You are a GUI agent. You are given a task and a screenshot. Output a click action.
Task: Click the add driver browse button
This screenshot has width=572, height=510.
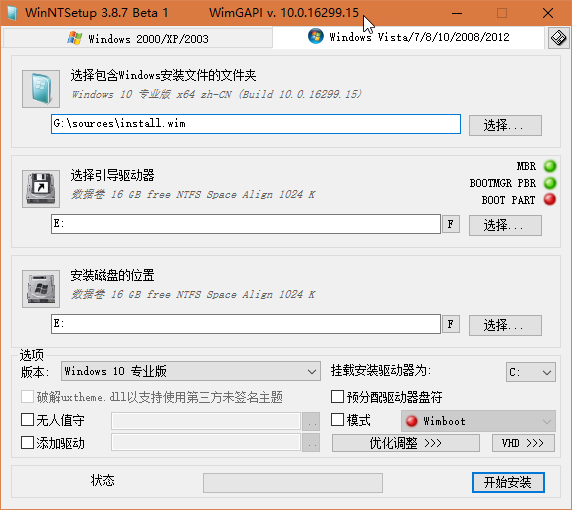[311, 443]
